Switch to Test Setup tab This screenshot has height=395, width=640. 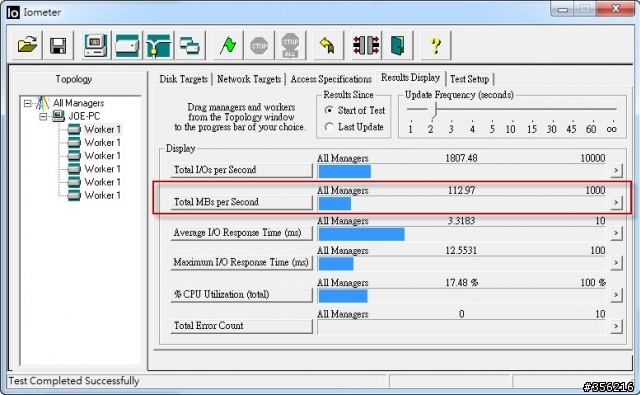tap(469, 79)
